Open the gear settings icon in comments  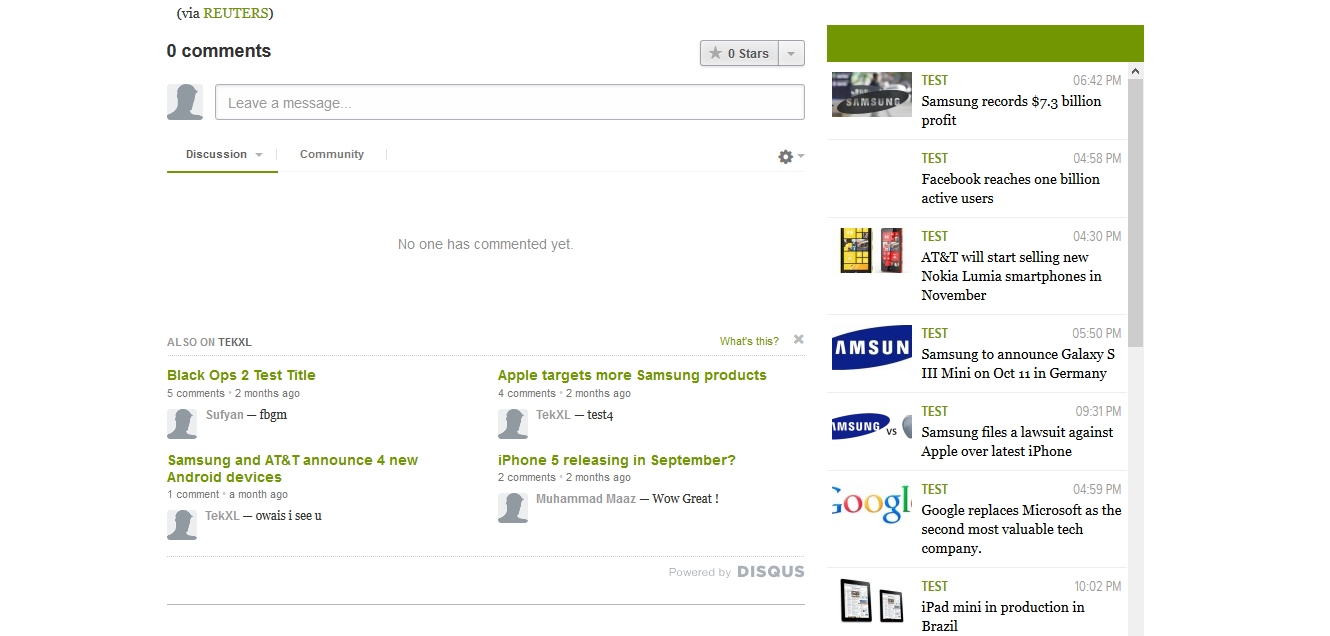pos(786,157)
